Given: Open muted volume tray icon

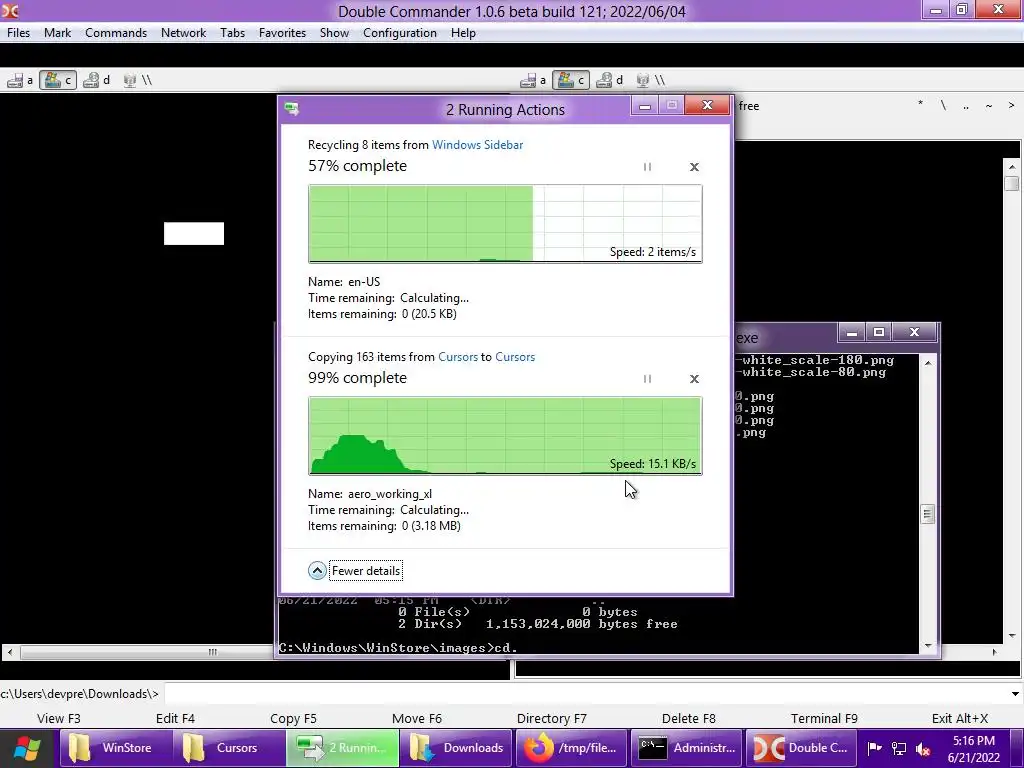Looking at the screenshot, I should click(x=923, y=748).
